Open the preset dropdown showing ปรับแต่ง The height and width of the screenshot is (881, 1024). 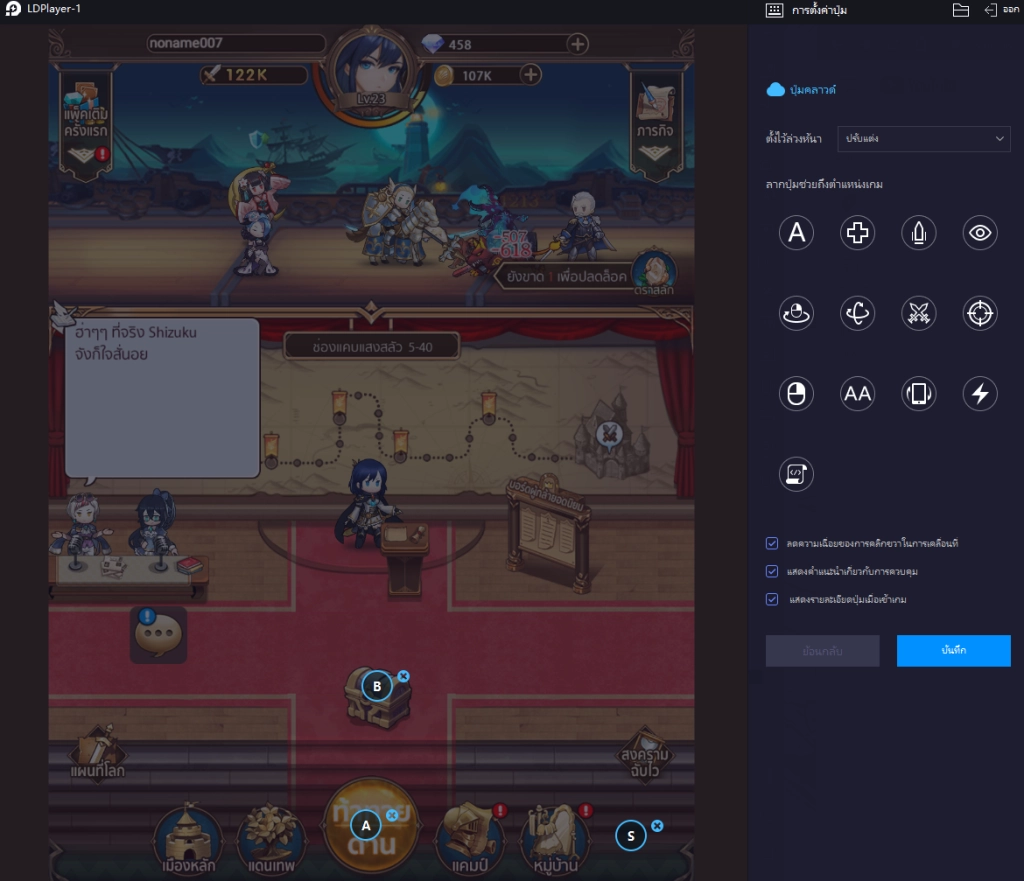click(x=923, y=138)
